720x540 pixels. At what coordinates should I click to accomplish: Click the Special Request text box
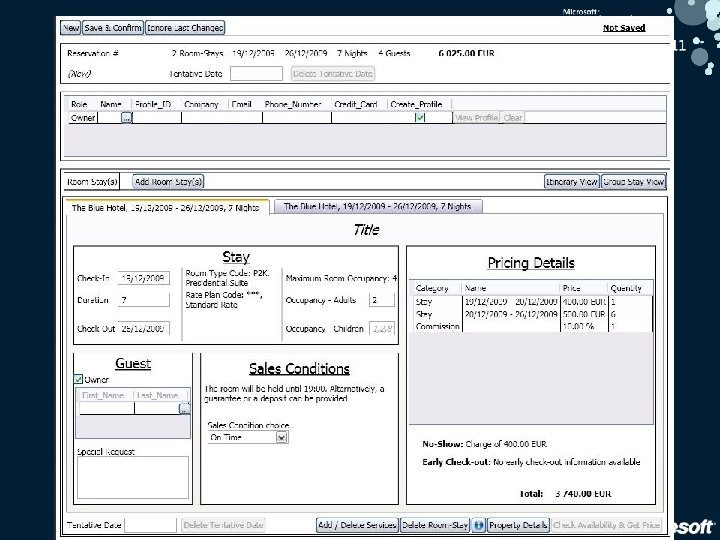click(132, 480)
